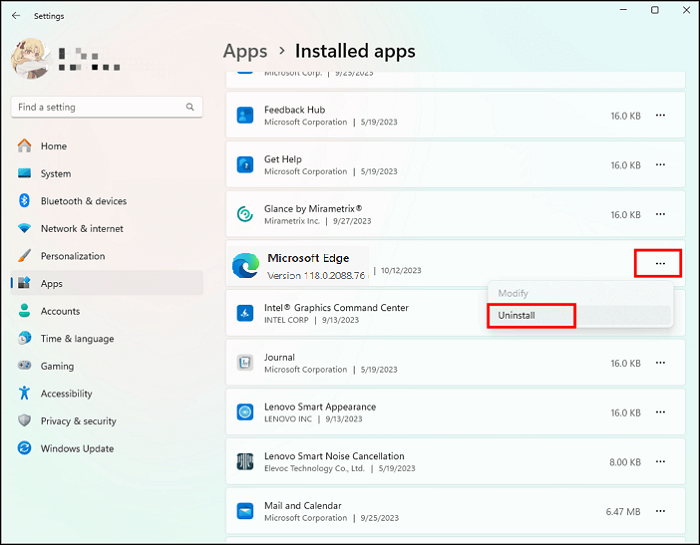Open more options for Feedback Hub
Image resolution: width=700 pixels, height=545 pixels.
pos(660,116)
